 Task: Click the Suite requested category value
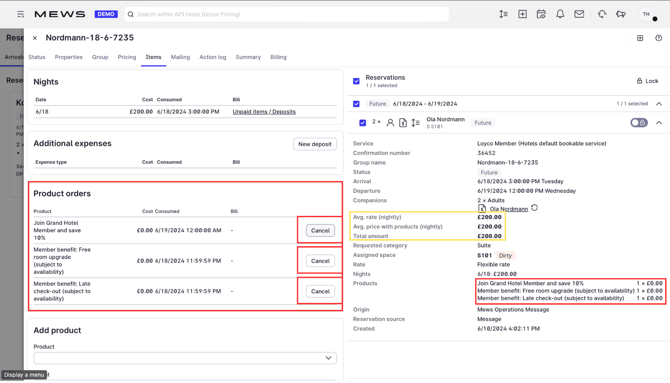(x=484, y=245)
